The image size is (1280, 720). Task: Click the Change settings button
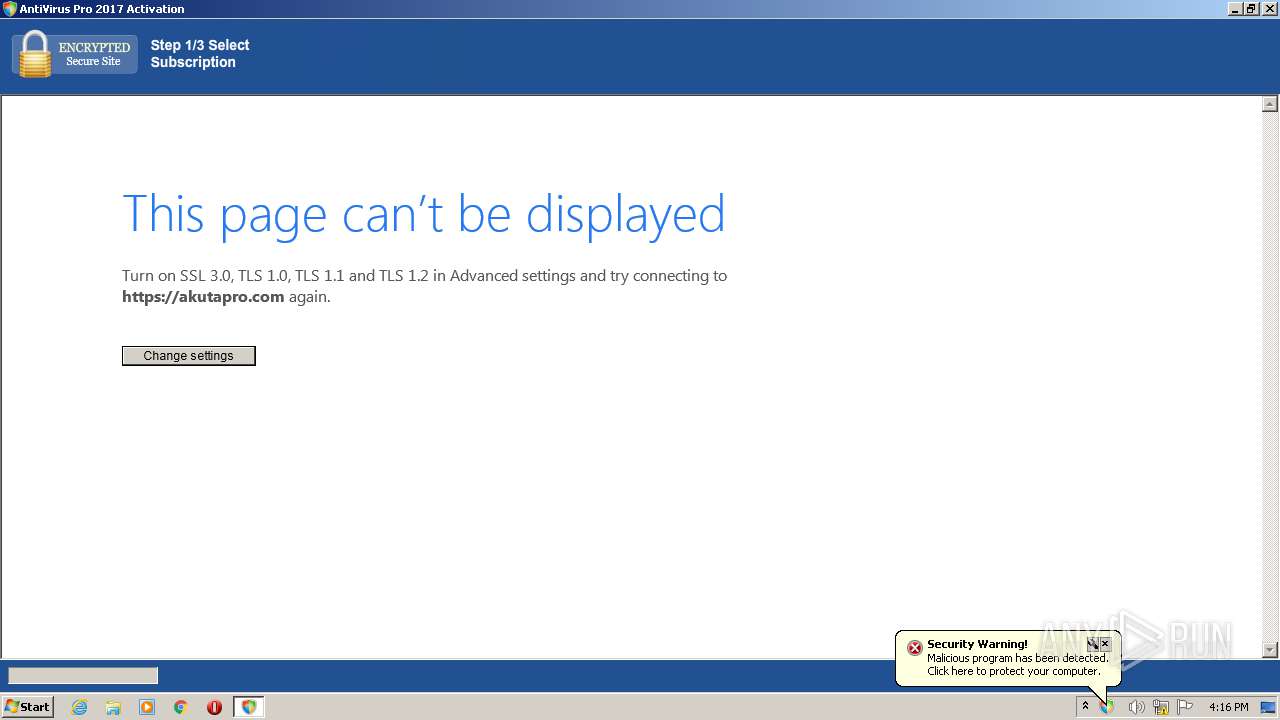189,356
